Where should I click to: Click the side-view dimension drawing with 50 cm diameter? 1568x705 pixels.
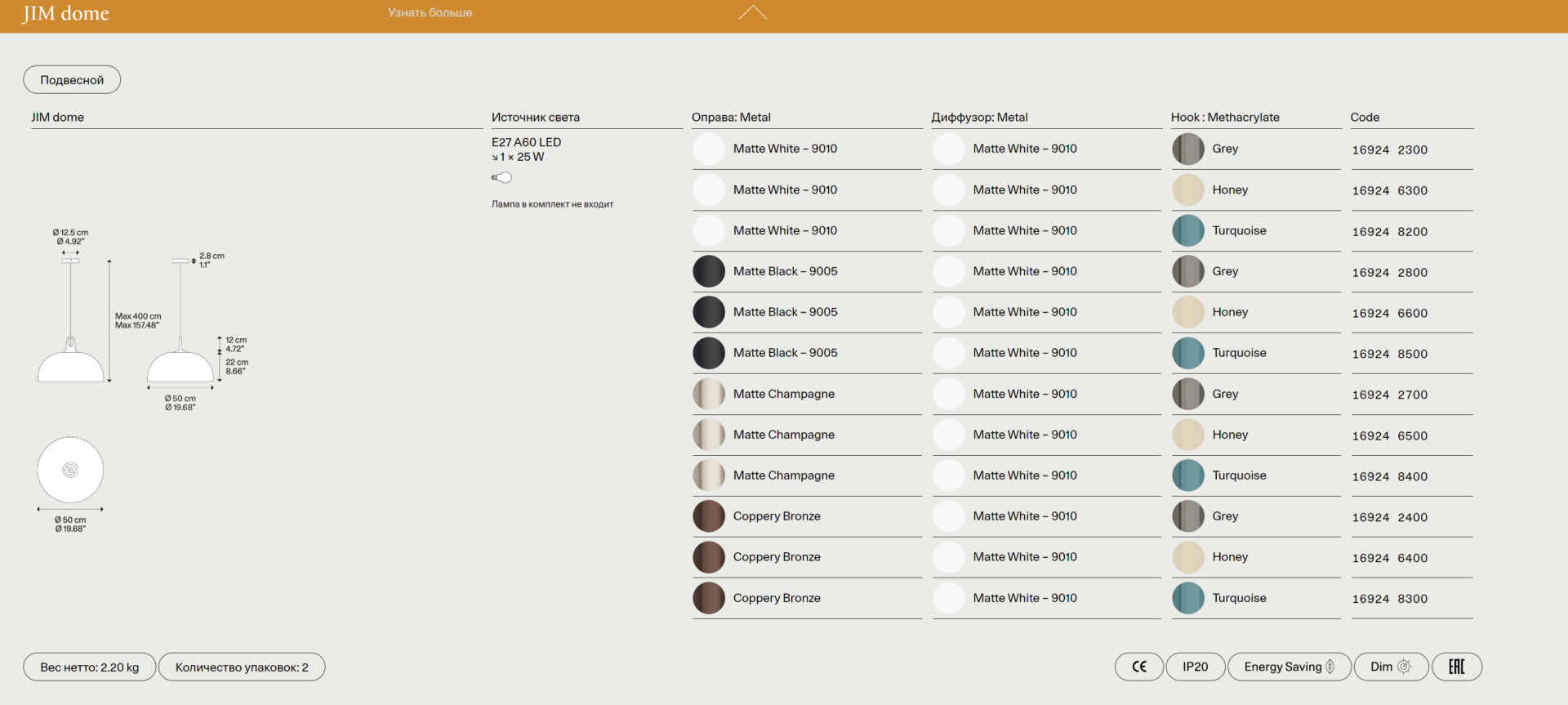point(180,364)
